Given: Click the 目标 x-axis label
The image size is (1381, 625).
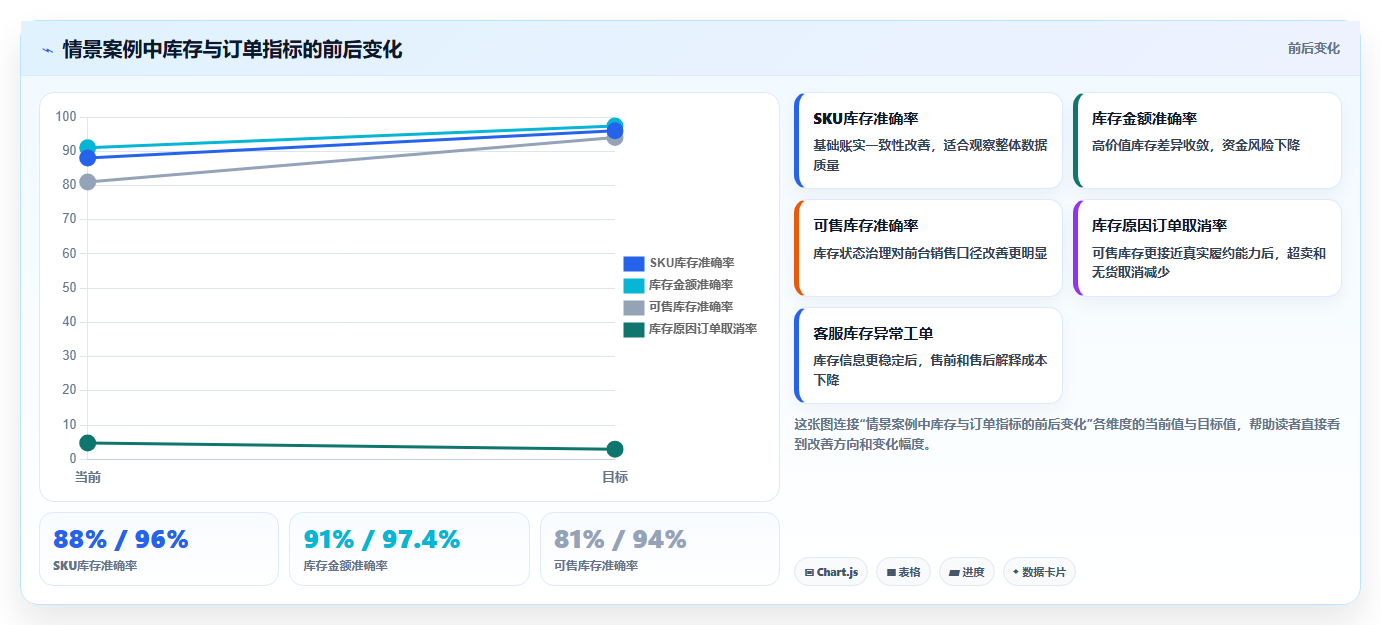Looking at the screenshot, I should (615, 477).
